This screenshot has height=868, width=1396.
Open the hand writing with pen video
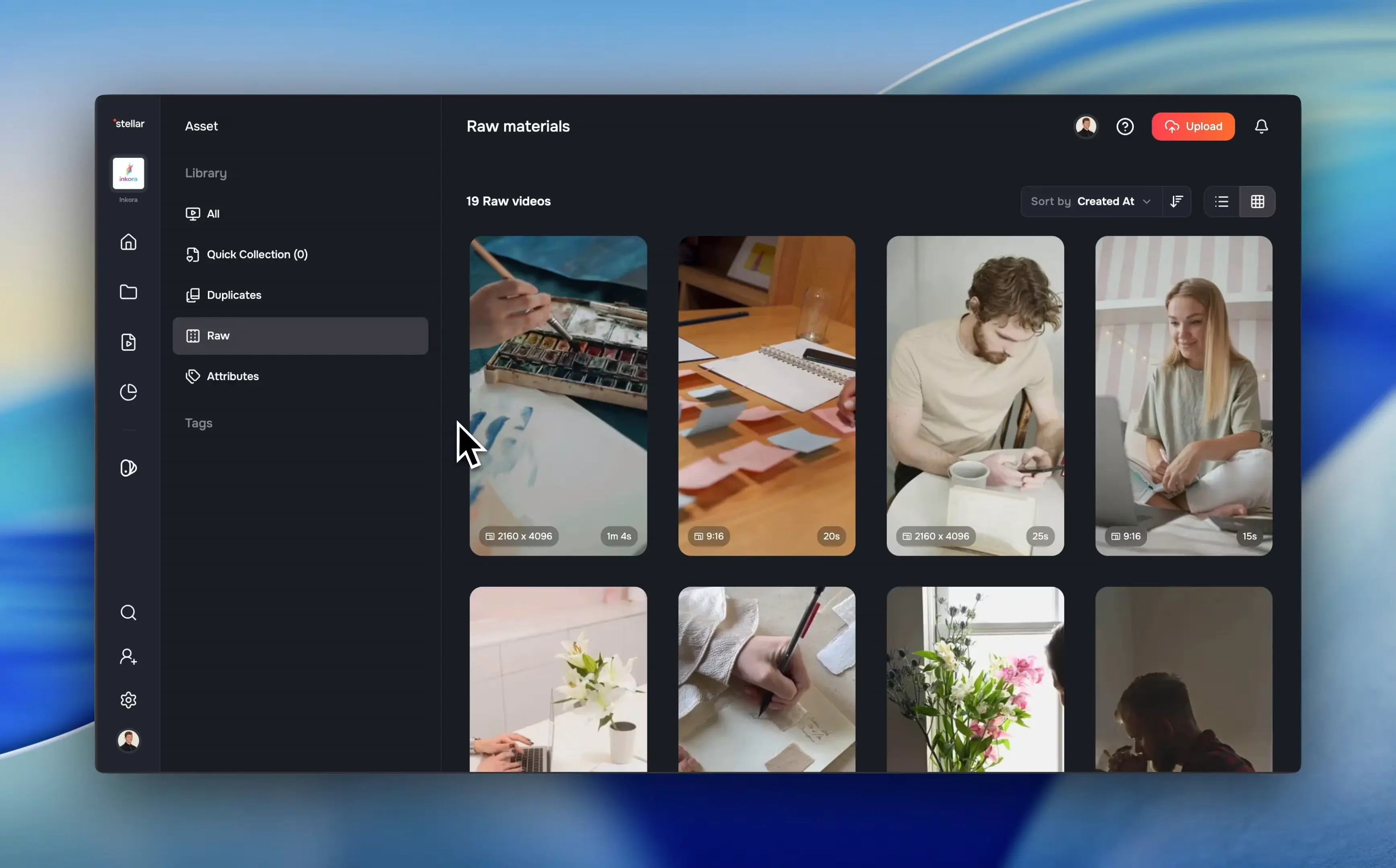(x=767, y=679)
